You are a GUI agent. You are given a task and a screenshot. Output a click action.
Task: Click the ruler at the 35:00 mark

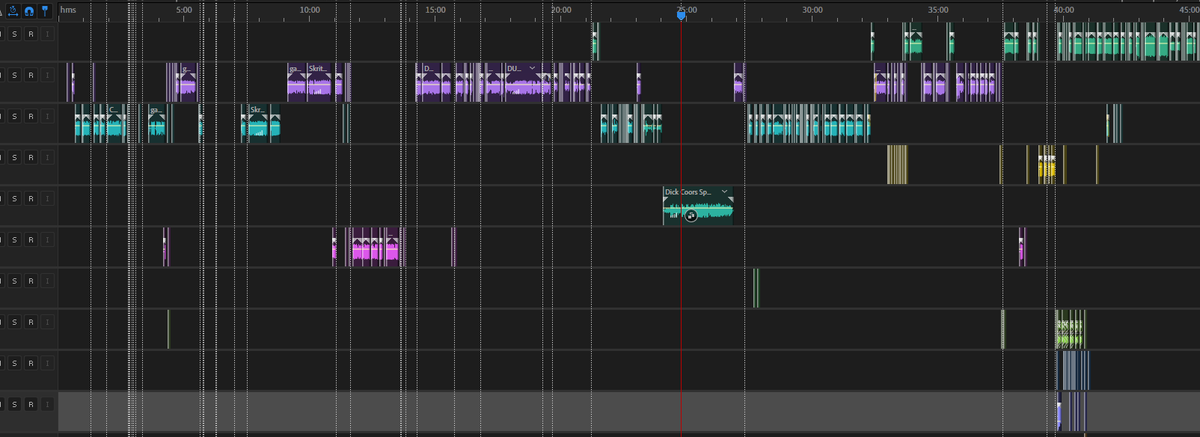click(938, 9)
